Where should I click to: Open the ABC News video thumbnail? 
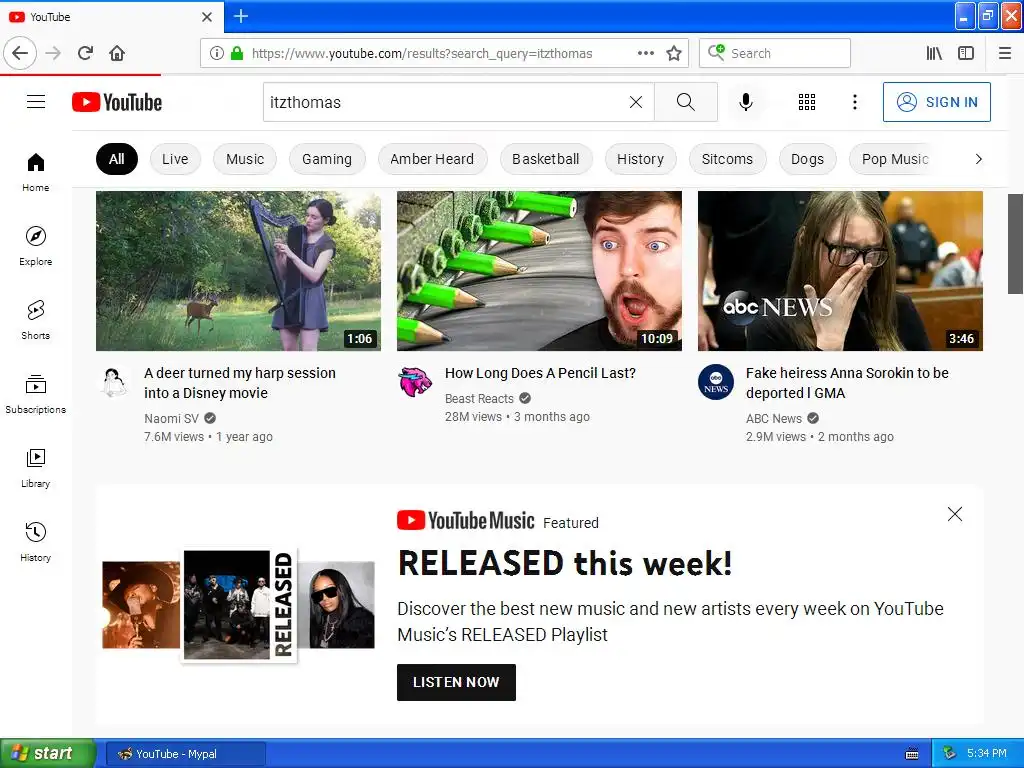(840, 270)
